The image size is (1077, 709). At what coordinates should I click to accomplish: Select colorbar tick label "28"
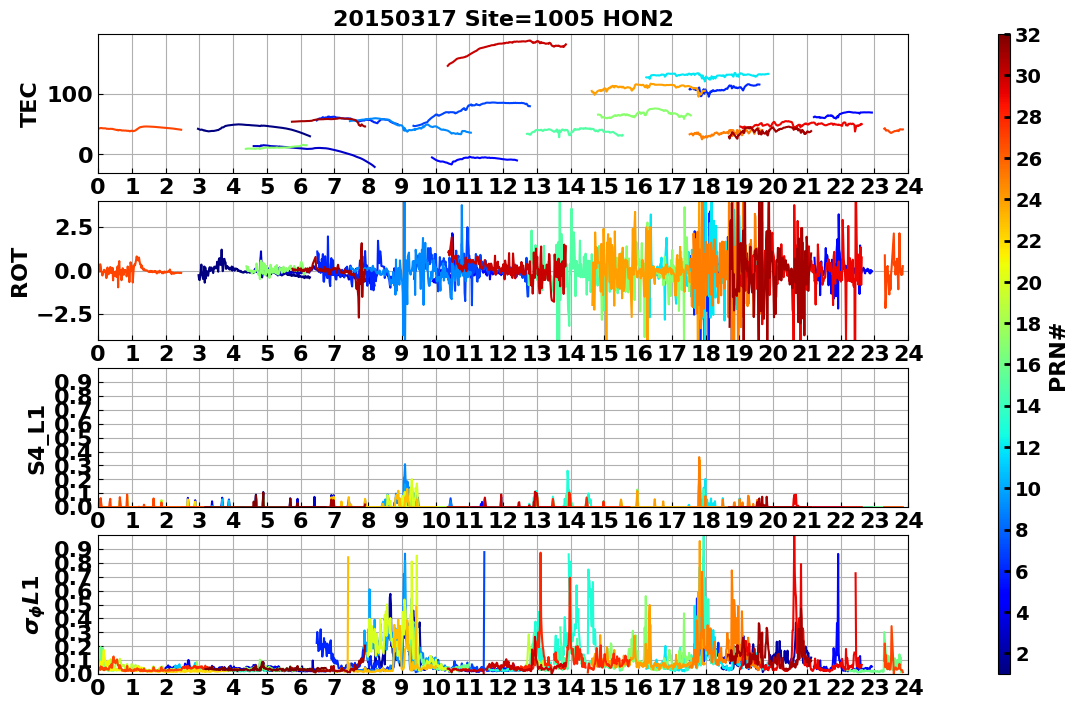pos(1028,117)
